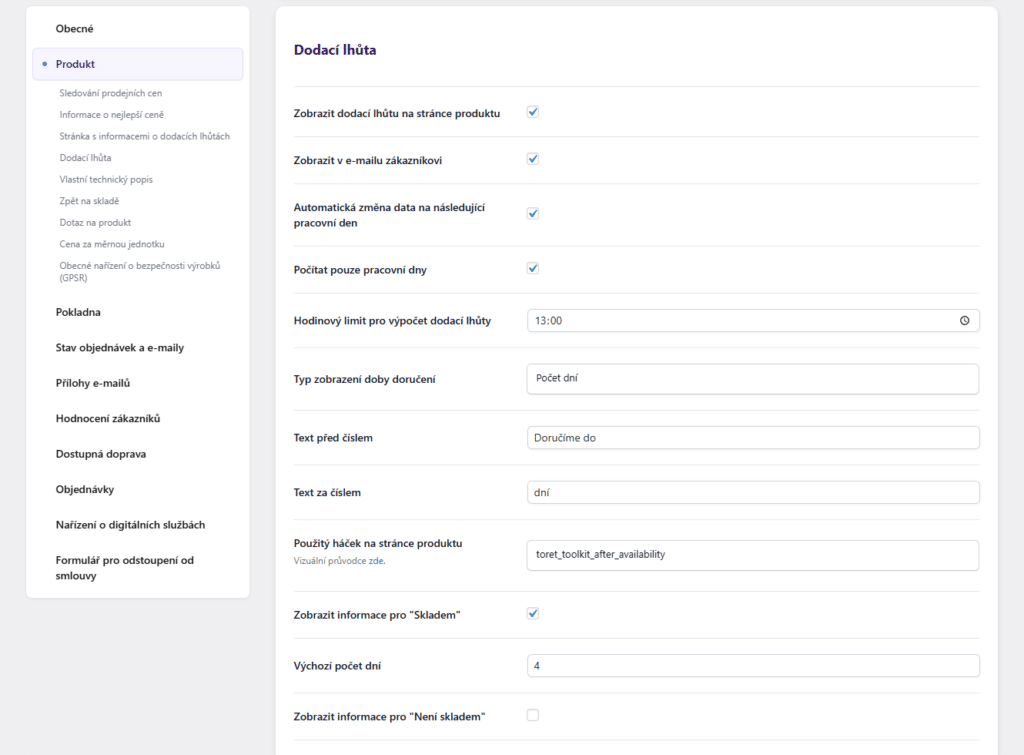Toggle automatic date change to next workday

[x=533, y=213]
